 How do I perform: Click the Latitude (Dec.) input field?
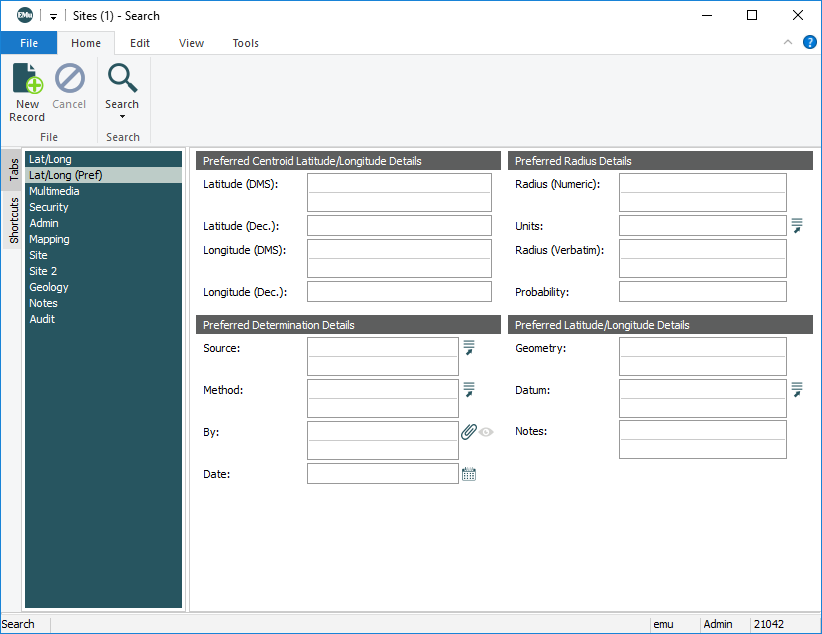[x=399, y=226]
